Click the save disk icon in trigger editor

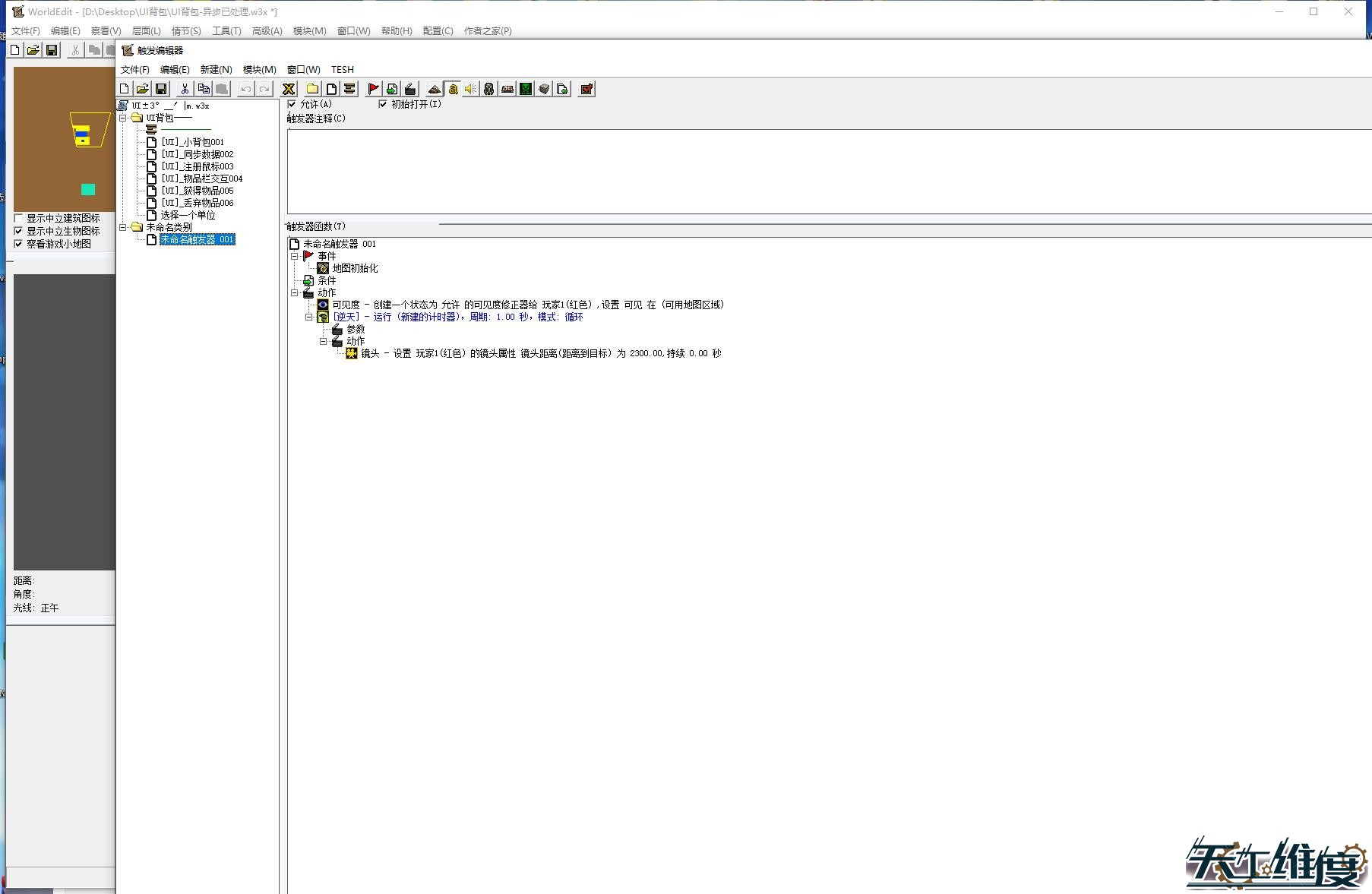[x=161, y=89]
